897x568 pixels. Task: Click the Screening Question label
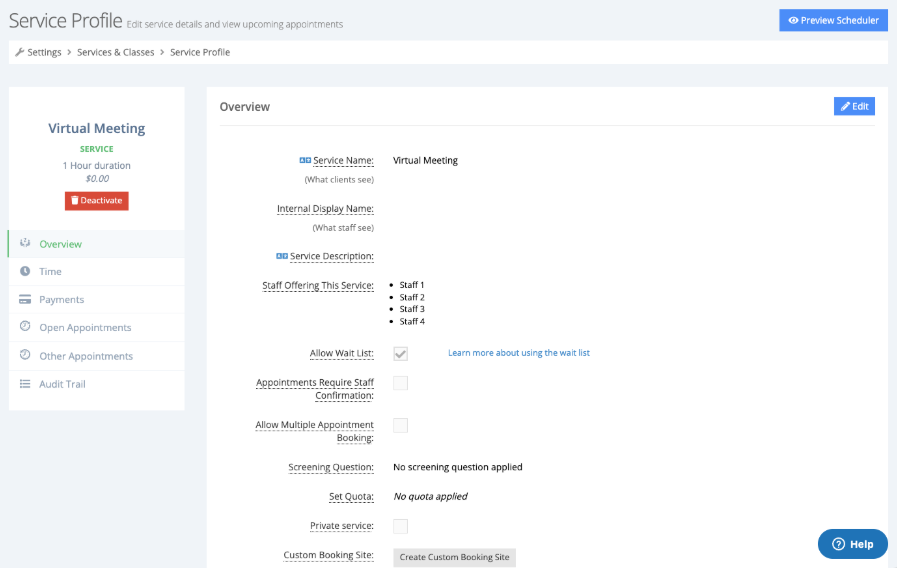point(331,467)
